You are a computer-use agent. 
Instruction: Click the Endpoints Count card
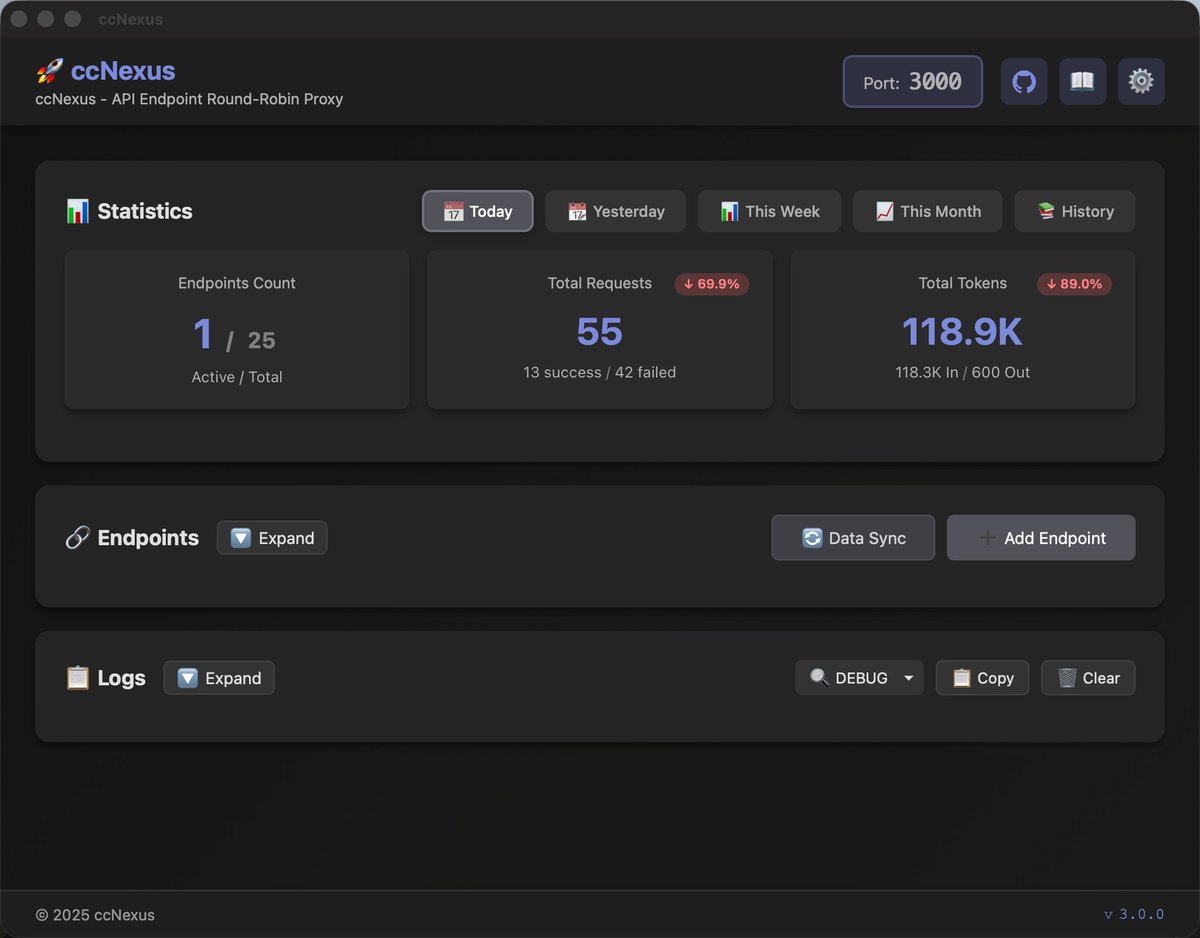point(237,329)
